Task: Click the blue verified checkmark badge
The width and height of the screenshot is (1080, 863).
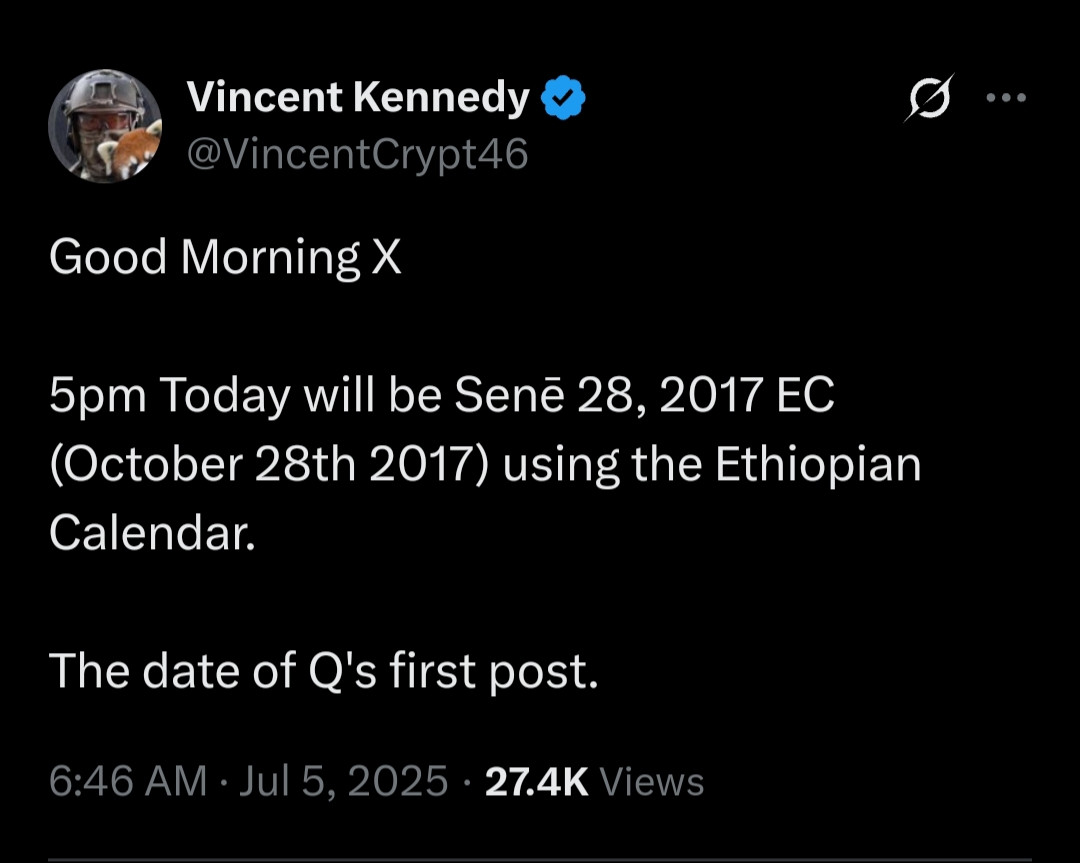Action: point(564,98)
